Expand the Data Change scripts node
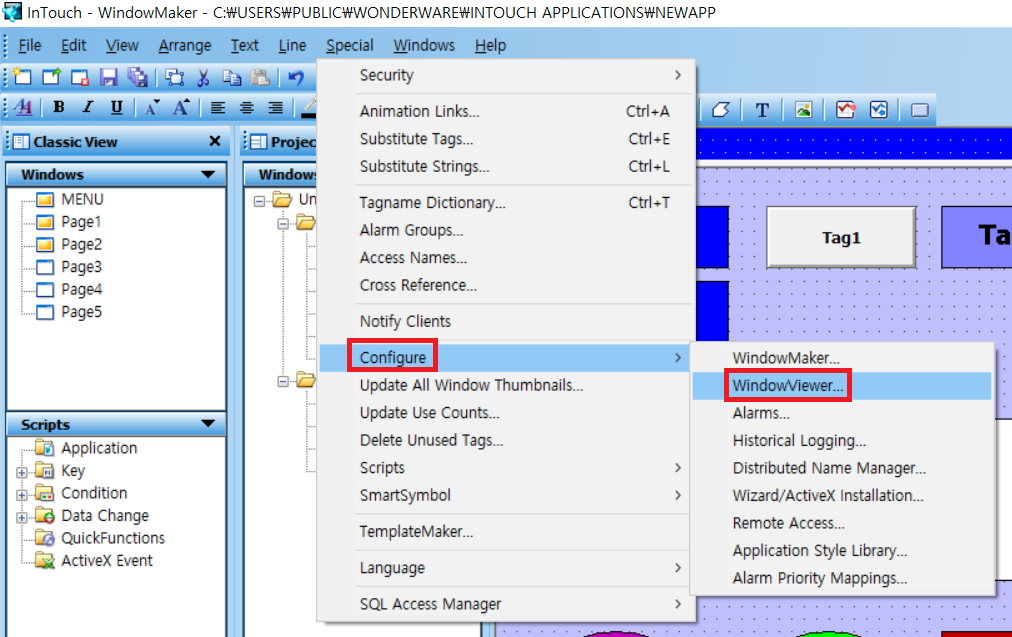Image resolution: width=1012 pixels, height=637 pixels. pos(21,518)
